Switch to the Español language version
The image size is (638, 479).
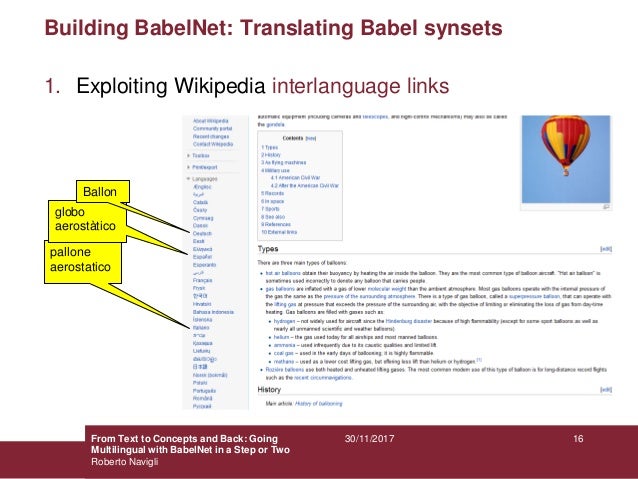coord(202,257)
